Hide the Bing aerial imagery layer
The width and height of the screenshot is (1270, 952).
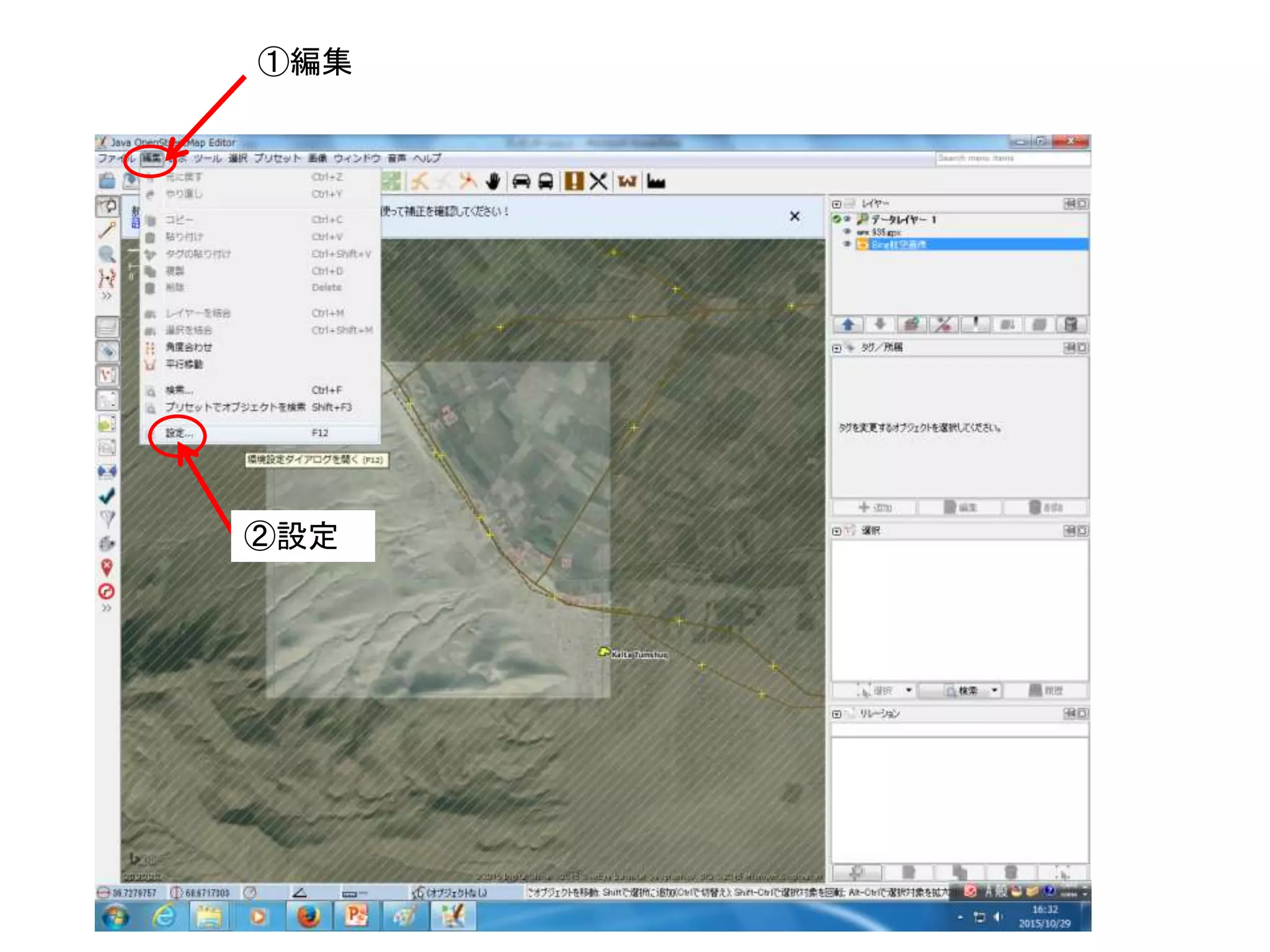tap(847, 244)
